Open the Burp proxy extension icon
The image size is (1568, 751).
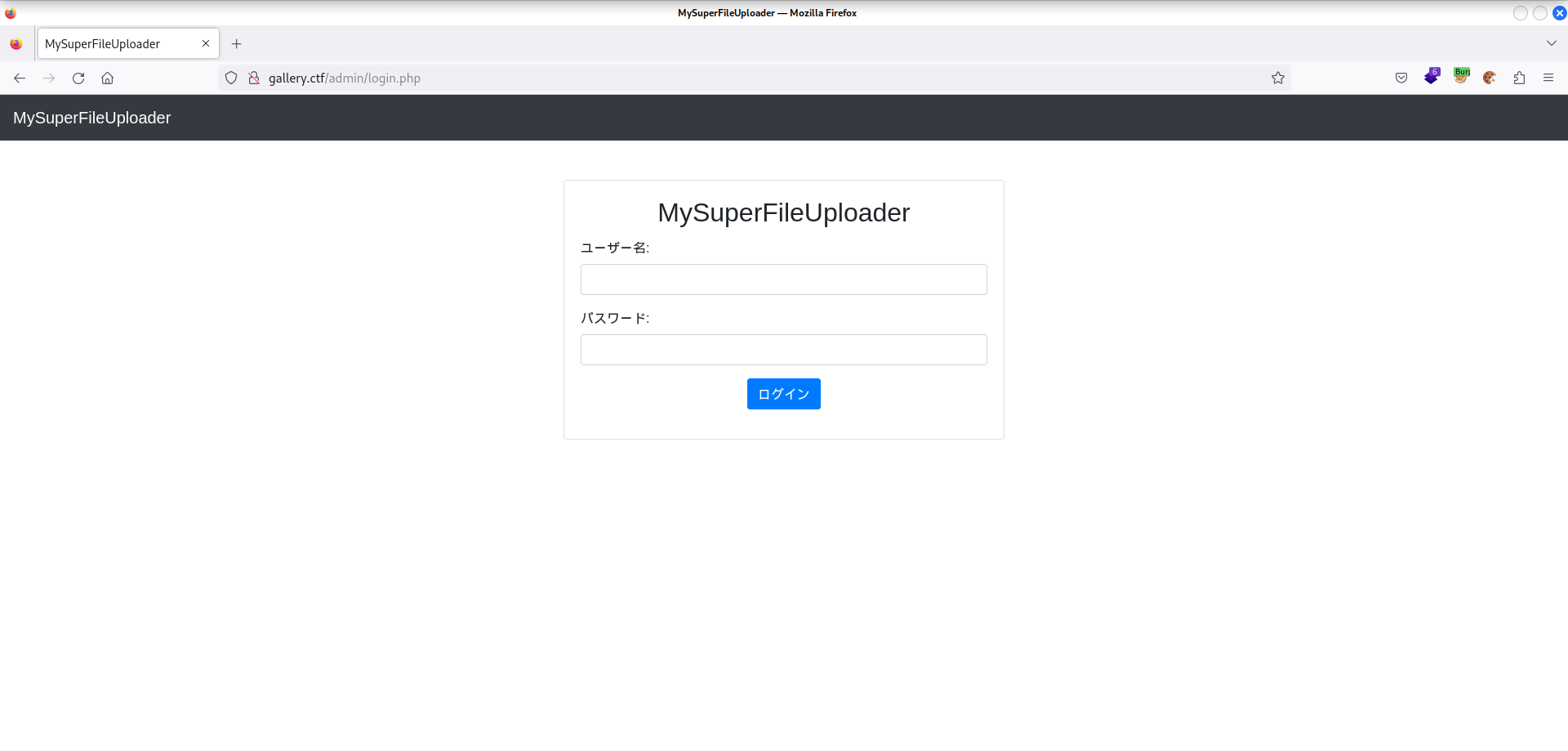coord(1461,76)
